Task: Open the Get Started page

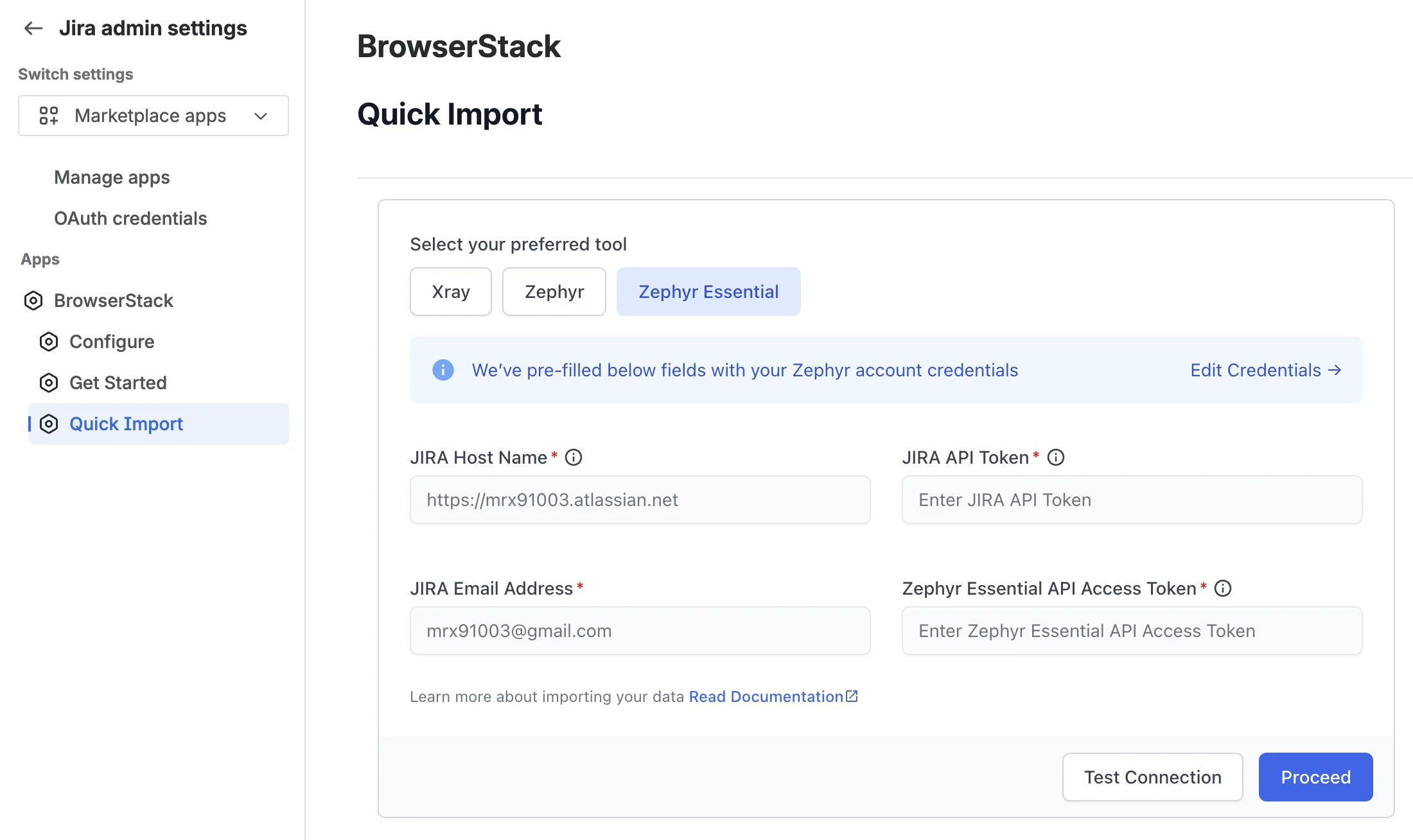Action: 118,383
